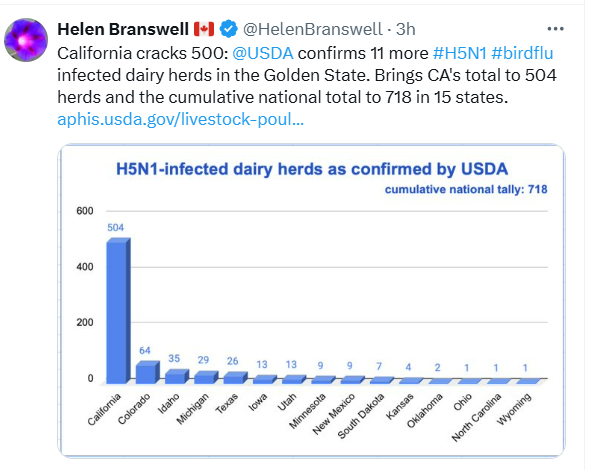The height and width of the screenshot is (470, 589).
Task: Click the Texas bar labeled 26
Action: 236,378
